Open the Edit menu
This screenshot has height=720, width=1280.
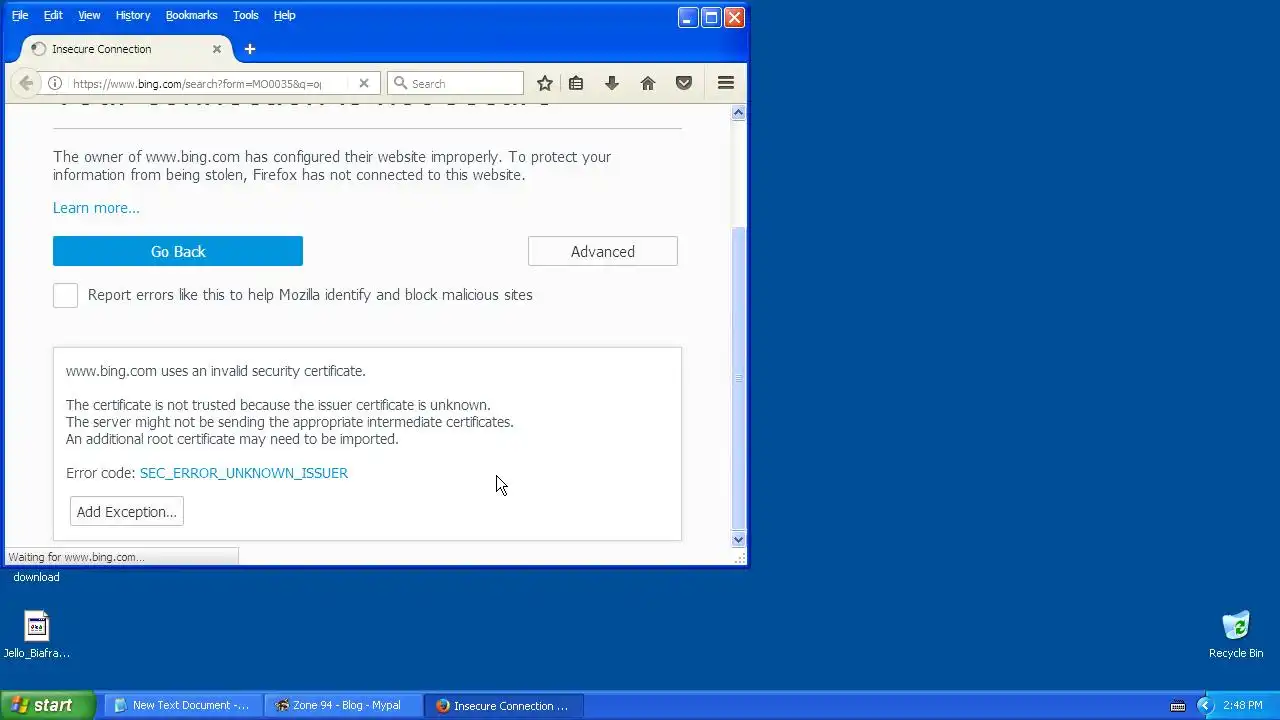point(53,15)
